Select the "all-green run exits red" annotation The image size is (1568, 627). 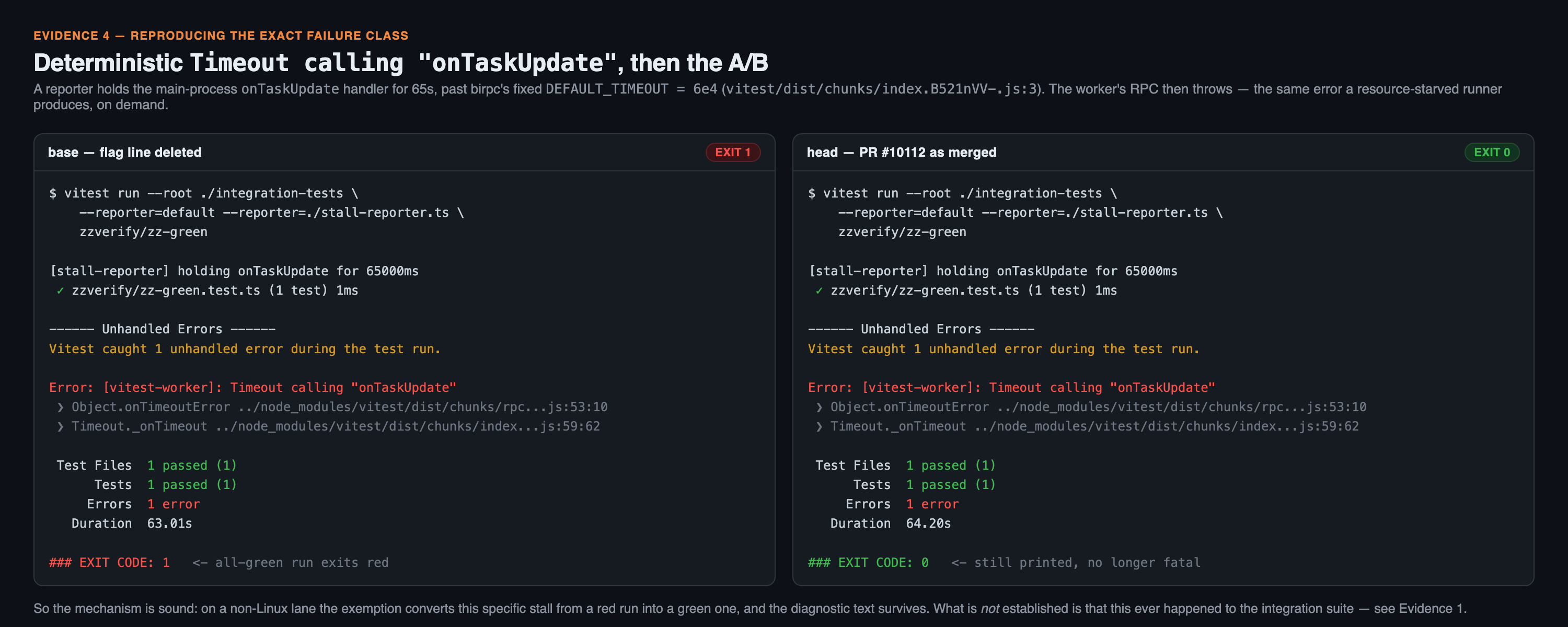coord(302,563)
